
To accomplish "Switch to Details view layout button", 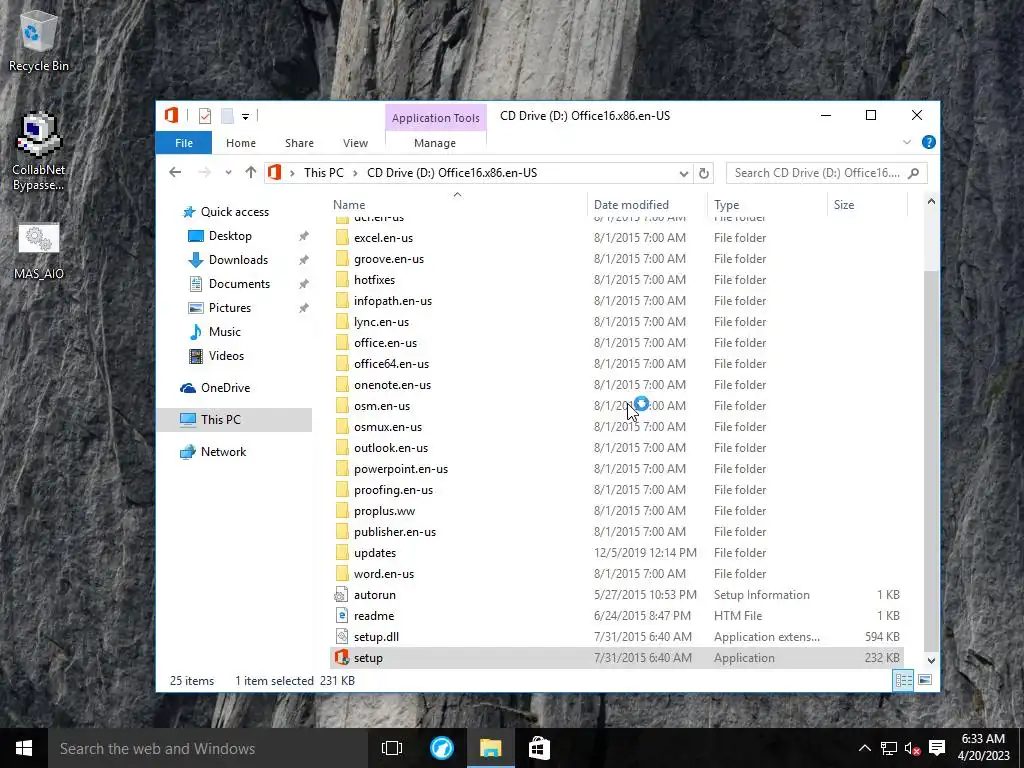I will click(x=903, y=680).
